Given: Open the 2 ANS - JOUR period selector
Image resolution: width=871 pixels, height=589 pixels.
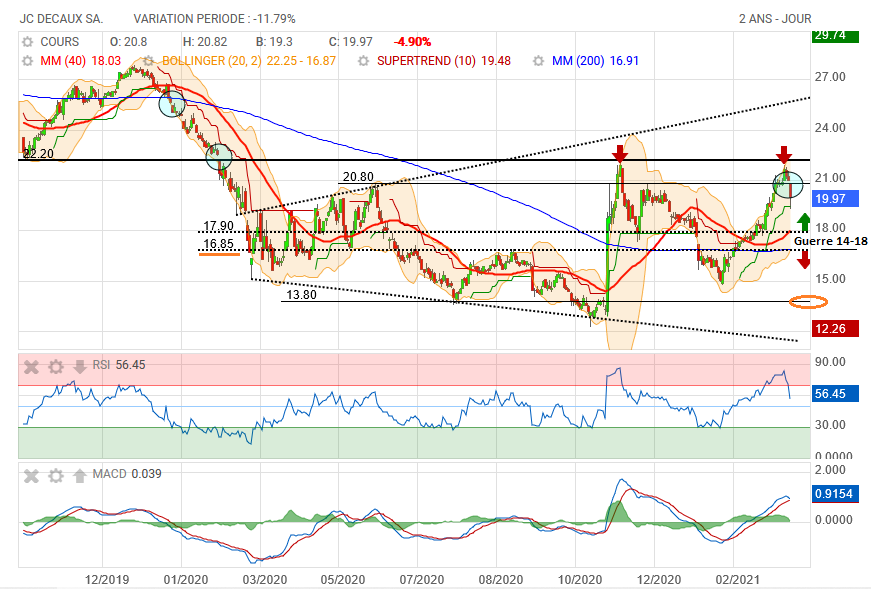Looking at the screenshot, I should pyautogui.click(x=774, y=19).
